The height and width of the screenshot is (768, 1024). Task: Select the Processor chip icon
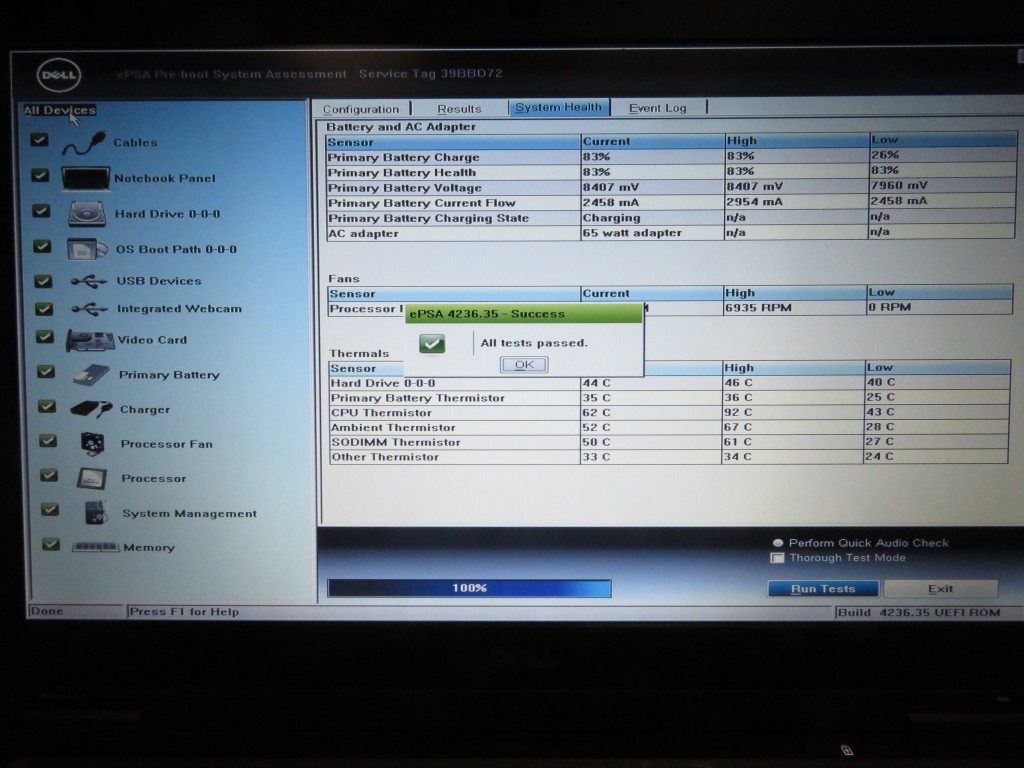[91, 478]
